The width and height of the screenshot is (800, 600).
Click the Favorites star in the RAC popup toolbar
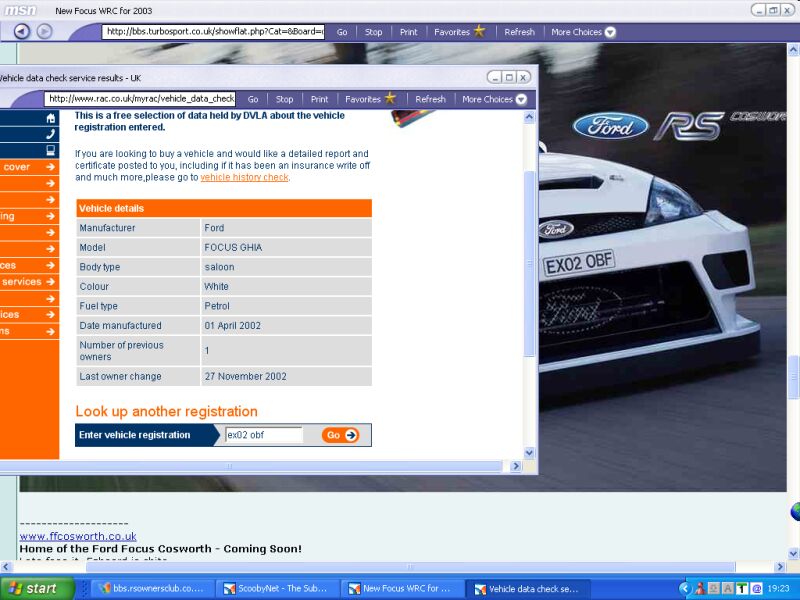tap(390, 98)
